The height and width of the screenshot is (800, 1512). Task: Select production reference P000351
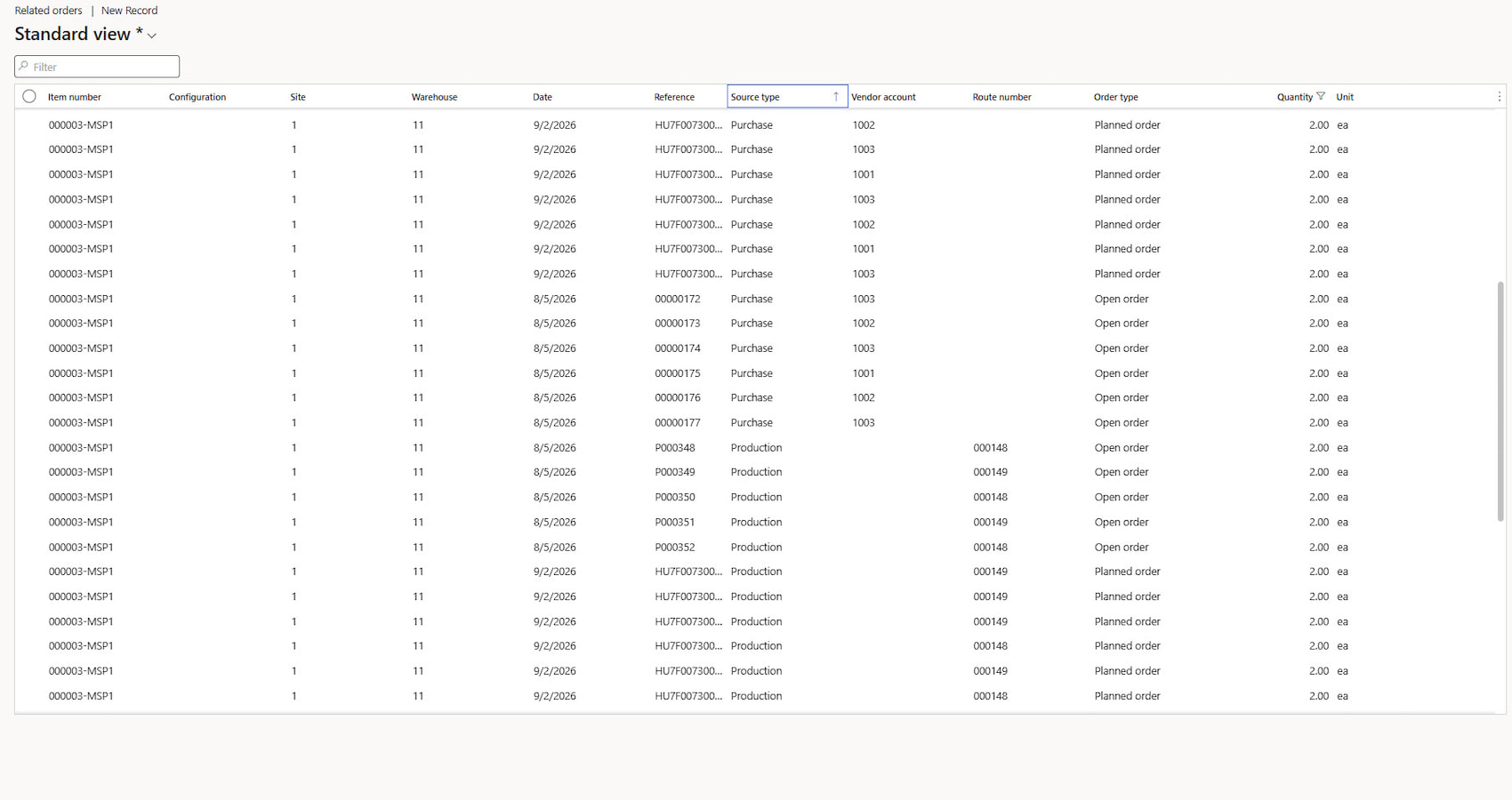tap(675, 522)
